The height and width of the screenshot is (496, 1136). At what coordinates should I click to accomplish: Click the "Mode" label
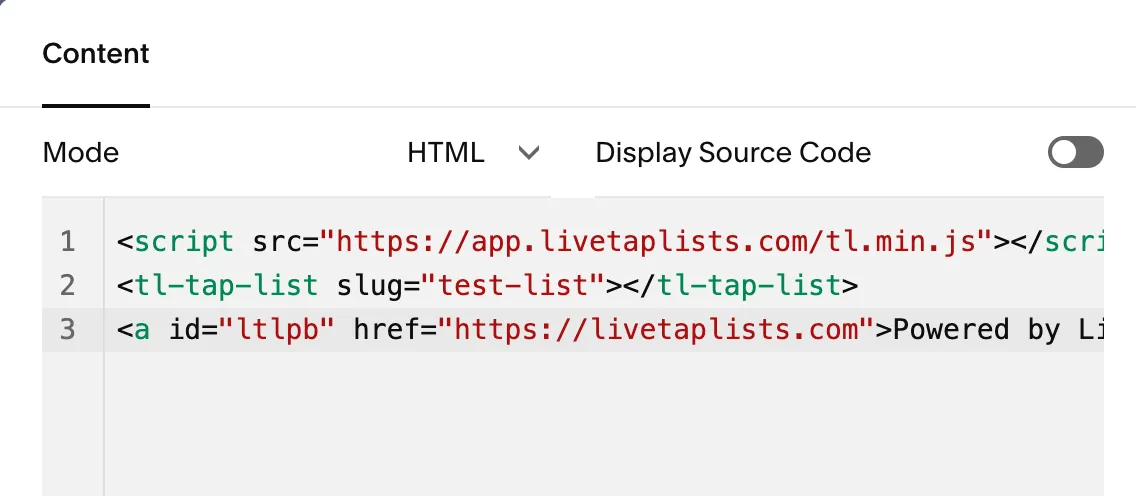[81, 153]
